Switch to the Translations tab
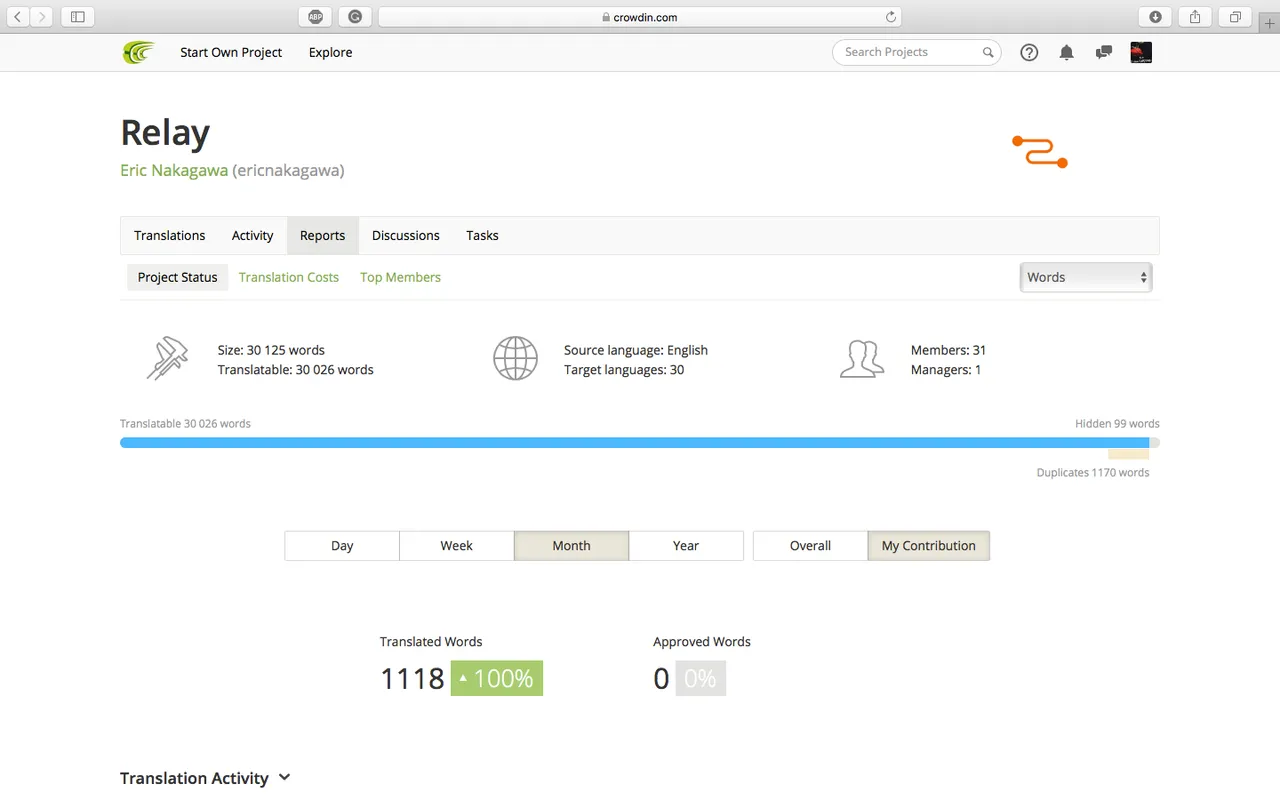 tap(169, 235)
